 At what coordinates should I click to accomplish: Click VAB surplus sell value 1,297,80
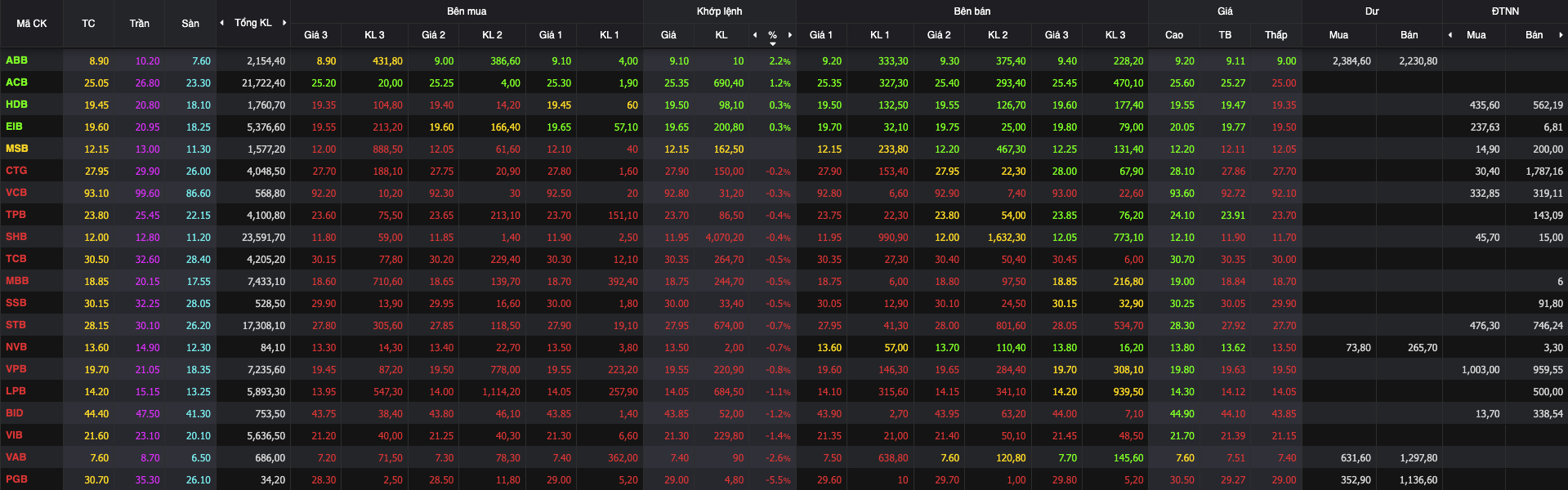coord(1418,458)
